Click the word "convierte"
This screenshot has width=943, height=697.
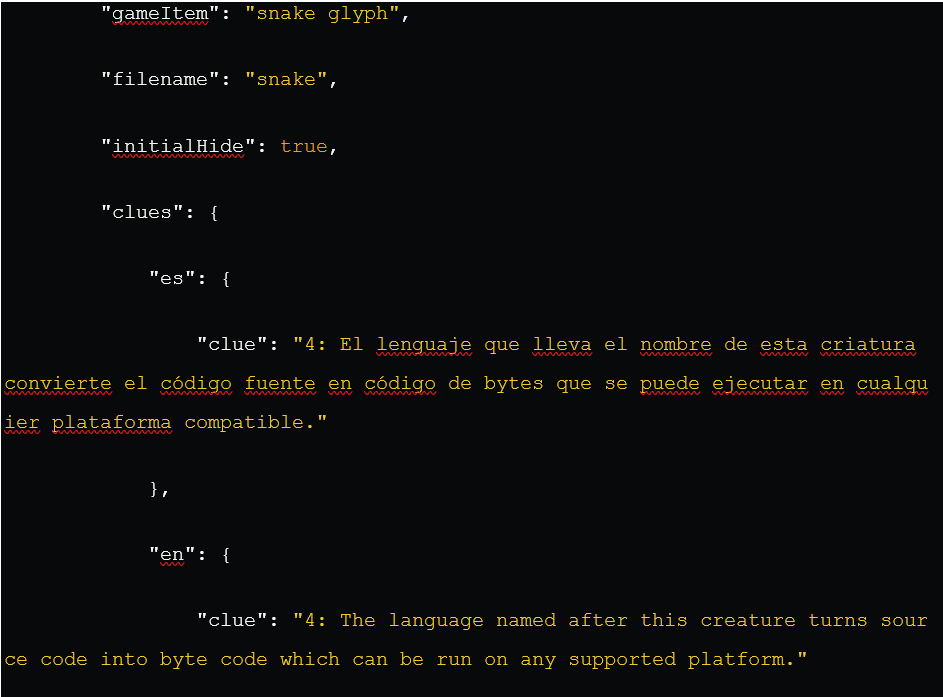point(57,383)
